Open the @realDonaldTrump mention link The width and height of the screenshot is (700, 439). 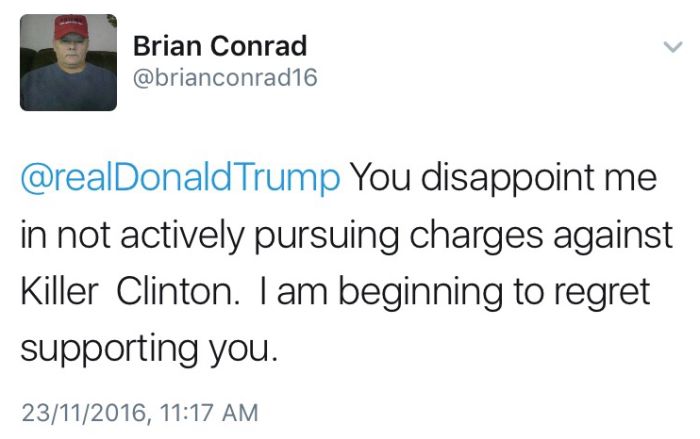point(180,179)
